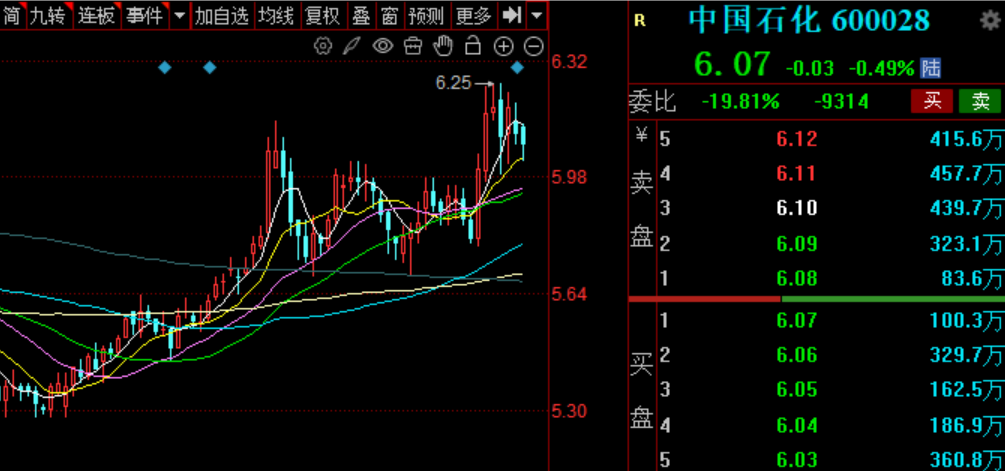Click the rightmost blue diamond event marker
Viewport: 1005px width, 471px height.
pyautogui.click(x=518, y=67)
